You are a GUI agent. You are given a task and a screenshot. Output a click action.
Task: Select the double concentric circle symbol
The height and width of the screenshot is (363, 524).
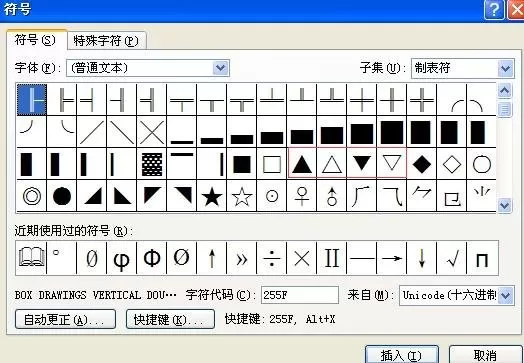[x=32, y=196]
